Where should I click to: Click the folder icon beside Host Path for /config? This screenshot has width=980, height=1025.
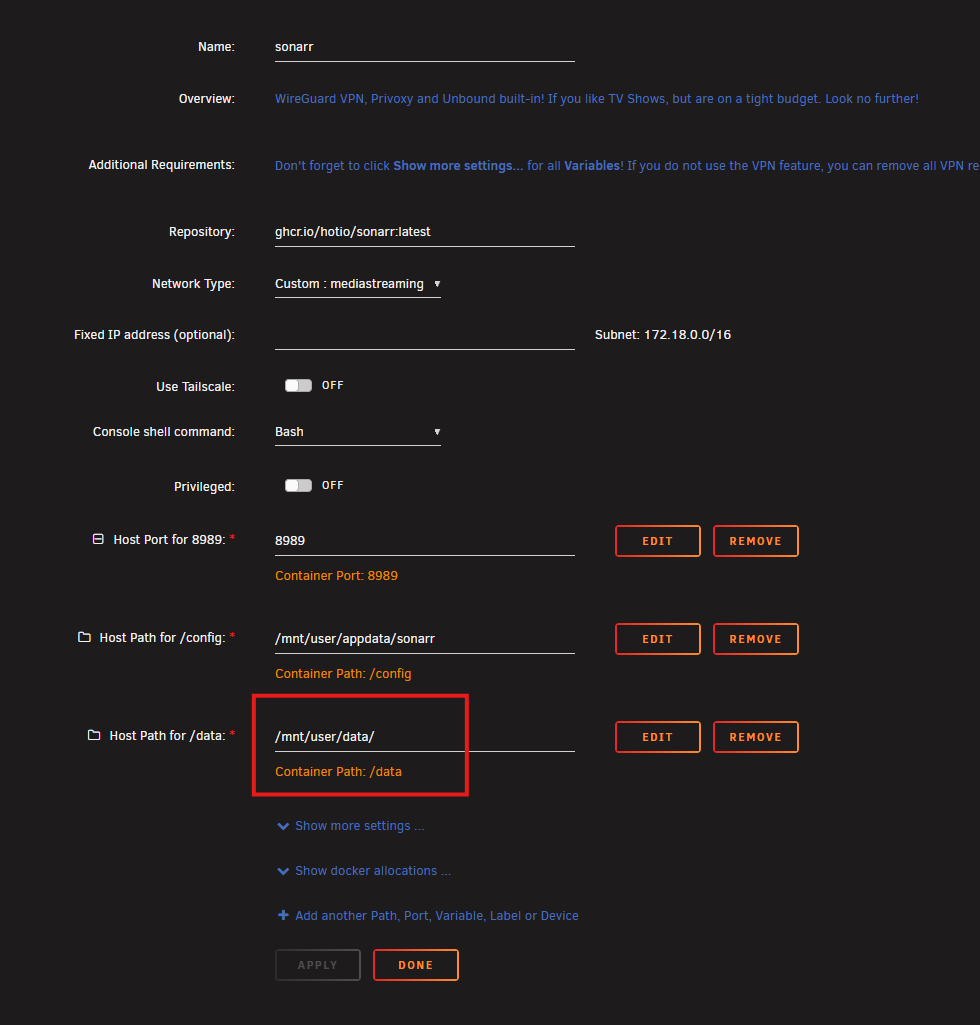84,637
